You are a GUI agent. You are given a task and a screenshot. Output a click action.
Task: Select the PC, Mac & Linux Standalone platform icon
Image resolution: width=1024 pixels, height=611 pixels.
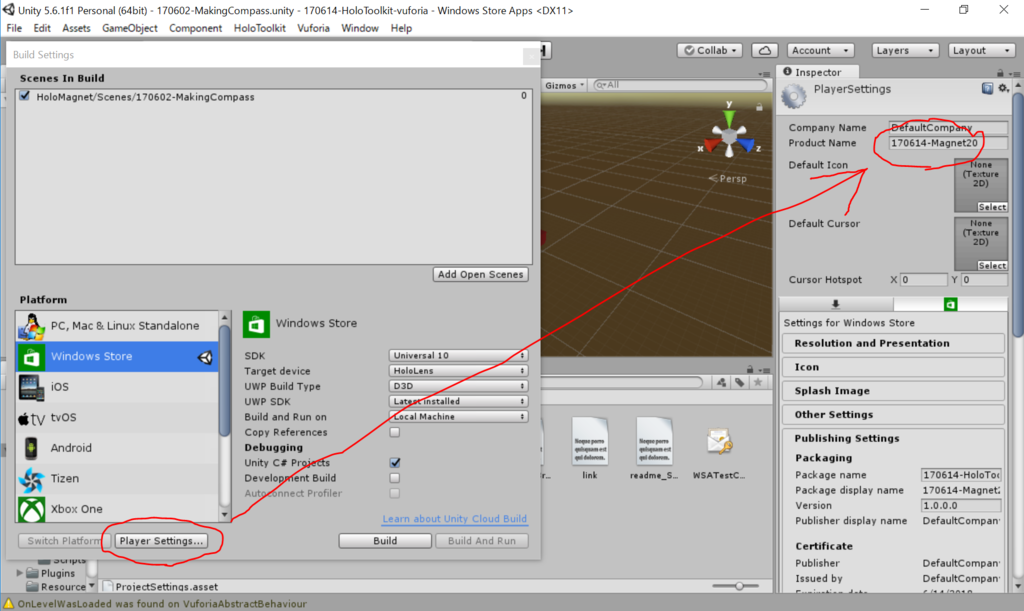31,326
